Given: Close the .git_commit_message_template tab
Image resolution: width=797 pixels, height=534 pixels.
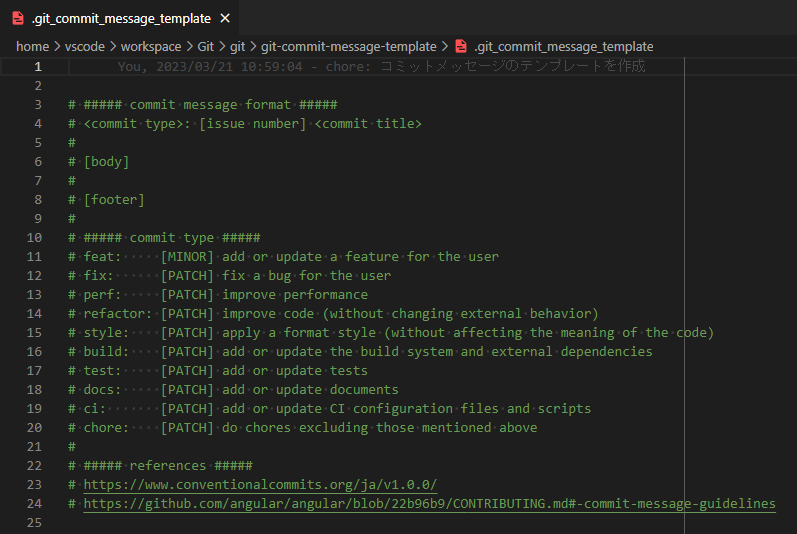Looking at the screenshot, I should pyautogui.click(x=225, y=18).
